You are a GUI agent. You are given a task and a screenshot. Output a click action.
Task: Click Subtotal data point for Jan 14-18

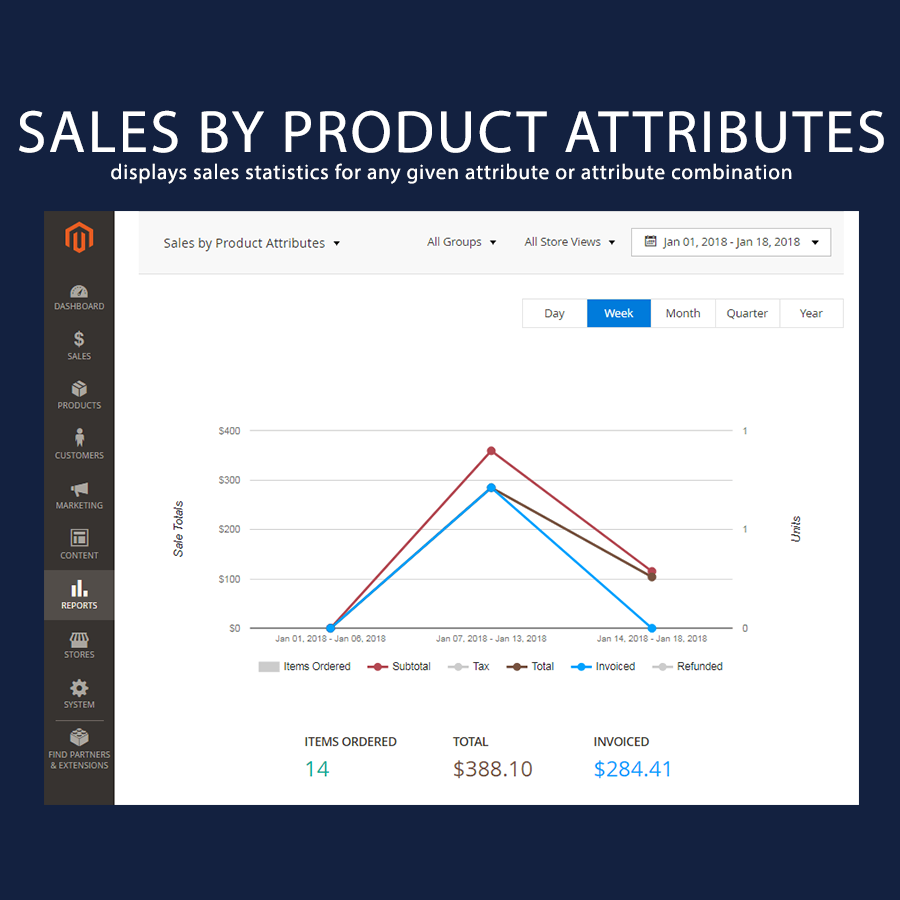(x=652, y=571)
